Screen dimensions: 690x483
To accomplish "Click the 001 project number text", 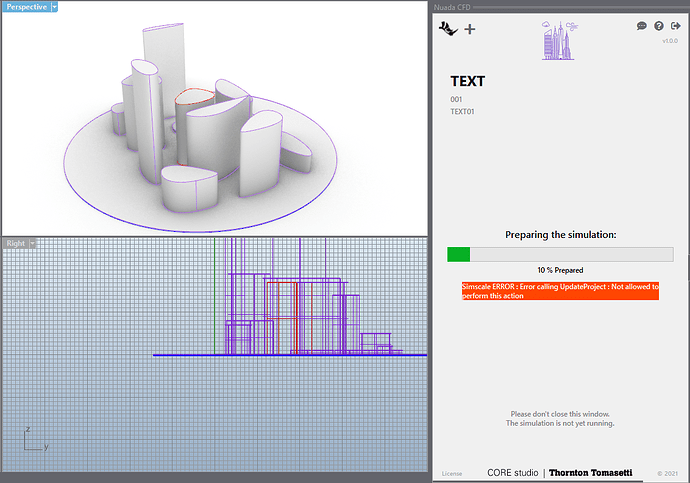I will pos(456,99).
